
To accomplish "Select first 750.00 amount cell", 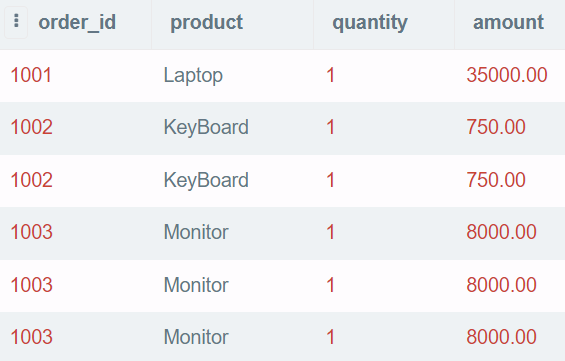I will pyautogui.click(x=496, y=127).
